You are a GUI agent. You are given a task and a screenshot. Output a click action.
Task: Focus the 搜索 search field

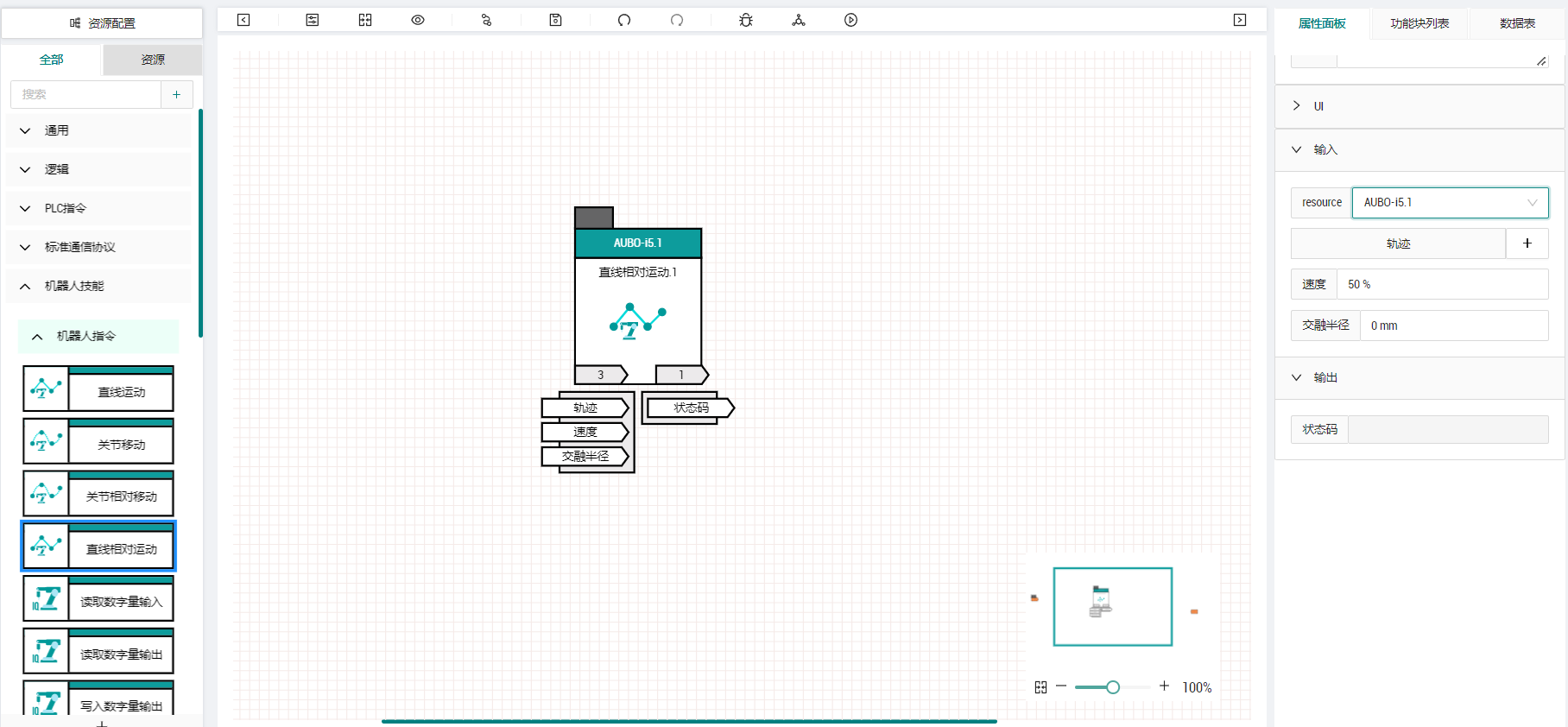tap(85, 94)
